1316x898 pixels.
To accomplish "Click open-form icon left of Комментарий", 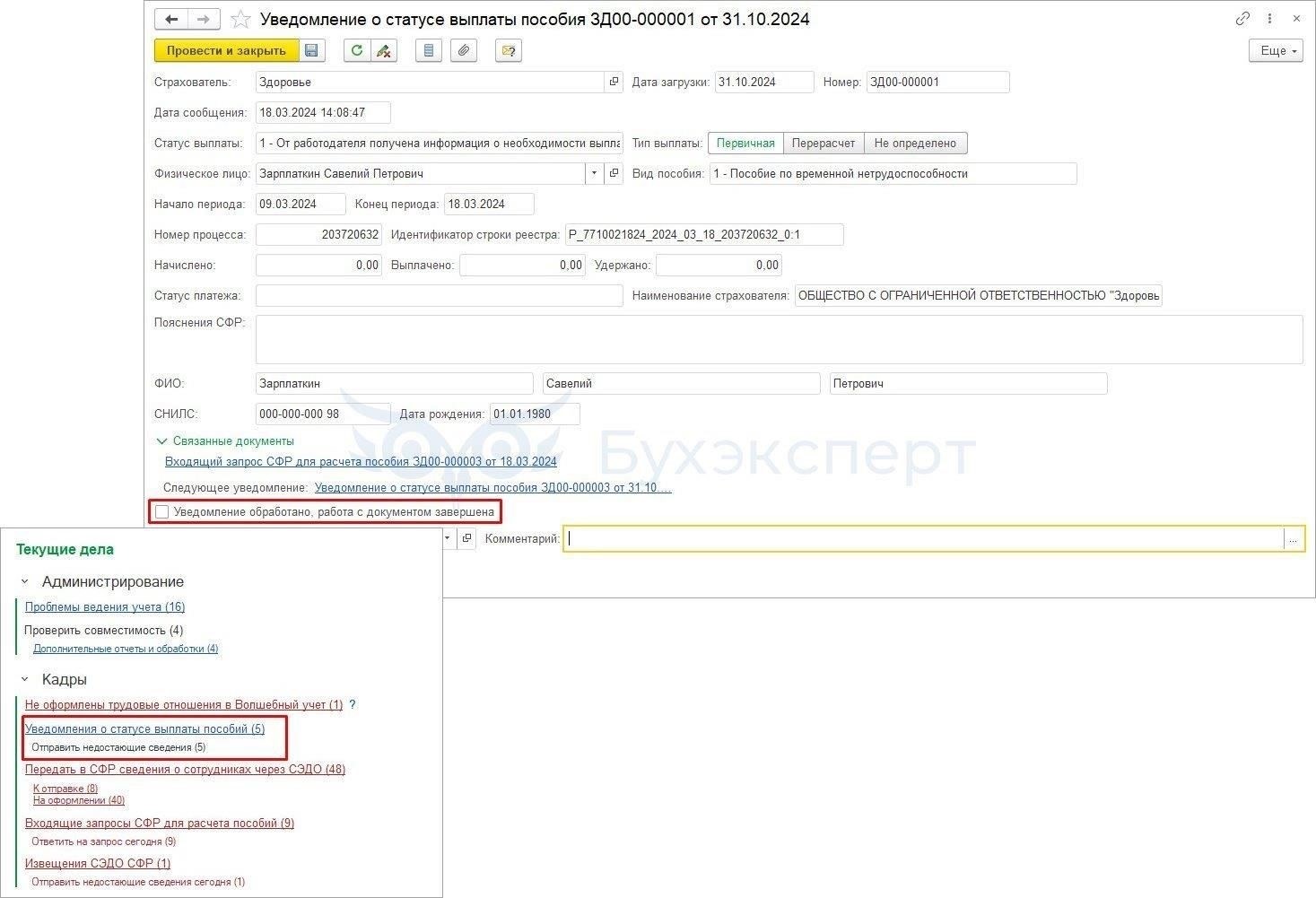I will point(466,538).
